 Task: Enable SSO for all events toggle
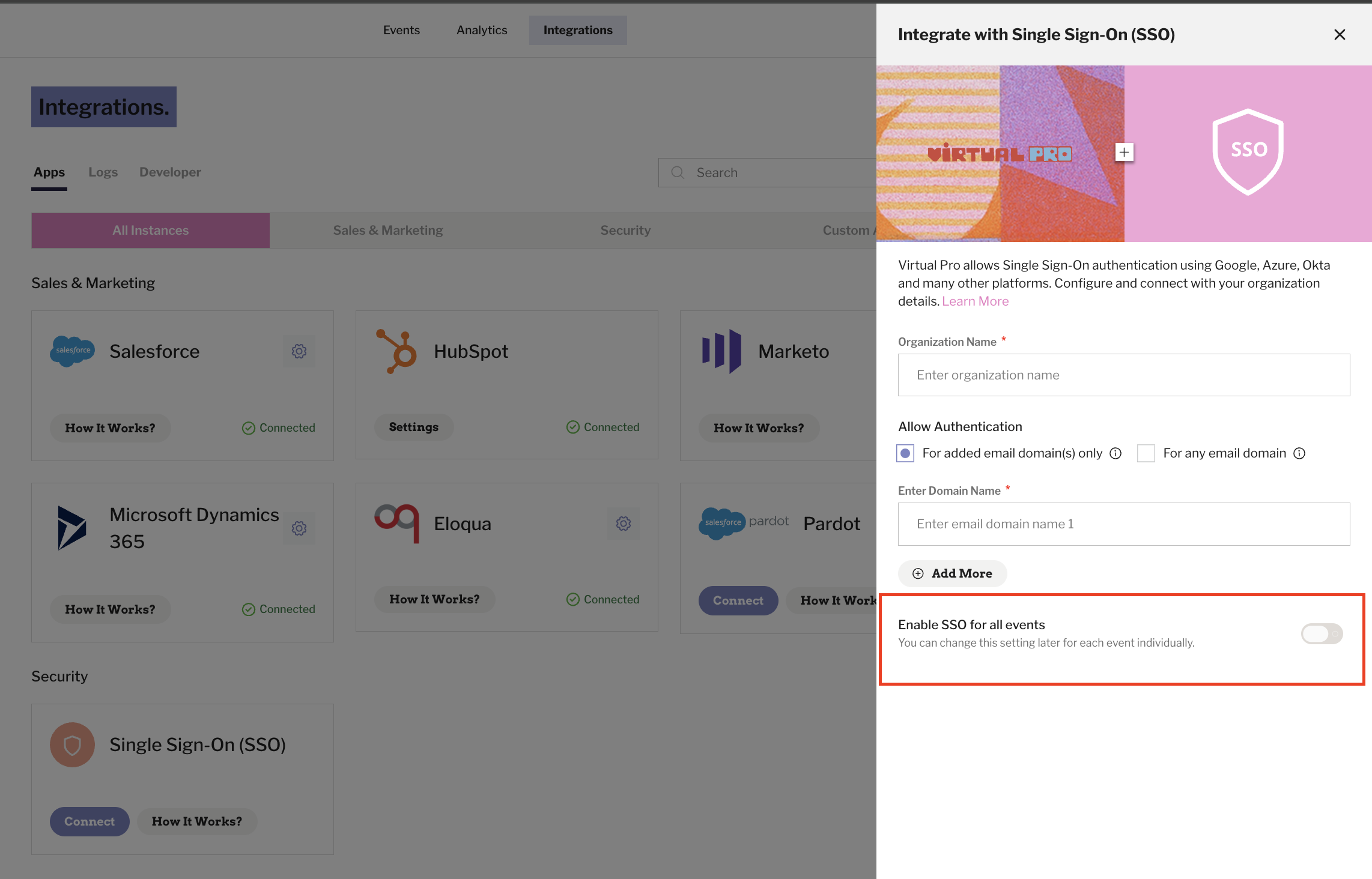(1322, 633)
